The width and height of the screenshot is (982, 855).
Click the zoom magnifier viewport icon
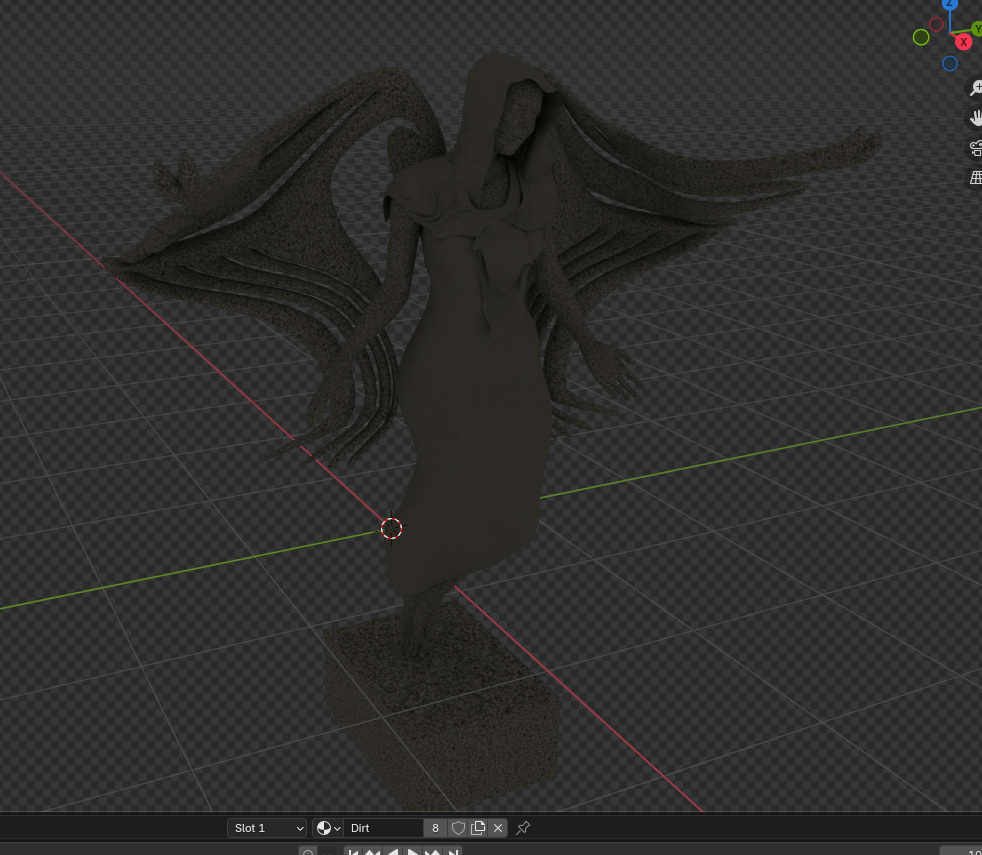coord(976,88)
